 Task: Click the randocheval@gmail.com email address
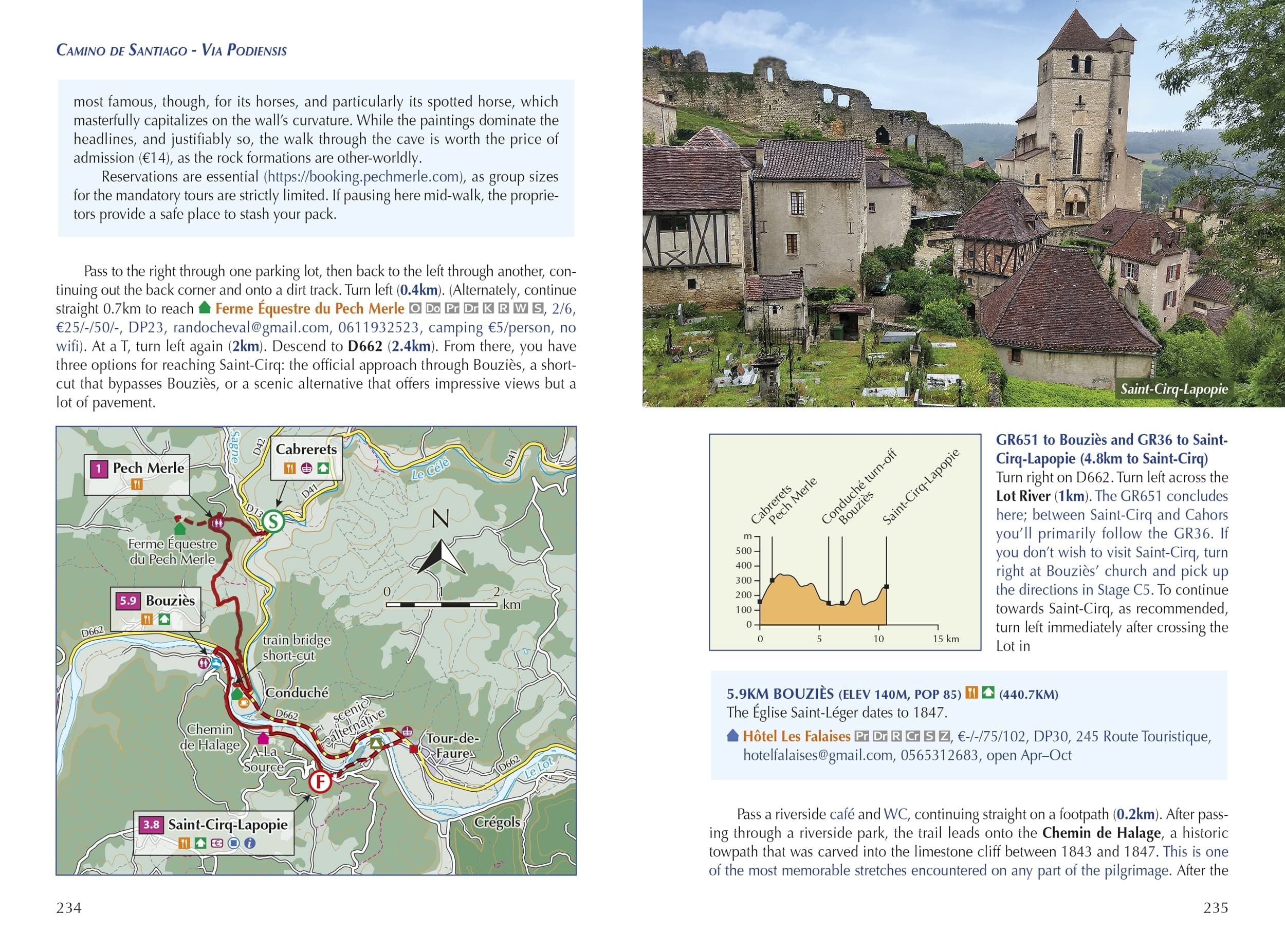(x=251, y=327)
